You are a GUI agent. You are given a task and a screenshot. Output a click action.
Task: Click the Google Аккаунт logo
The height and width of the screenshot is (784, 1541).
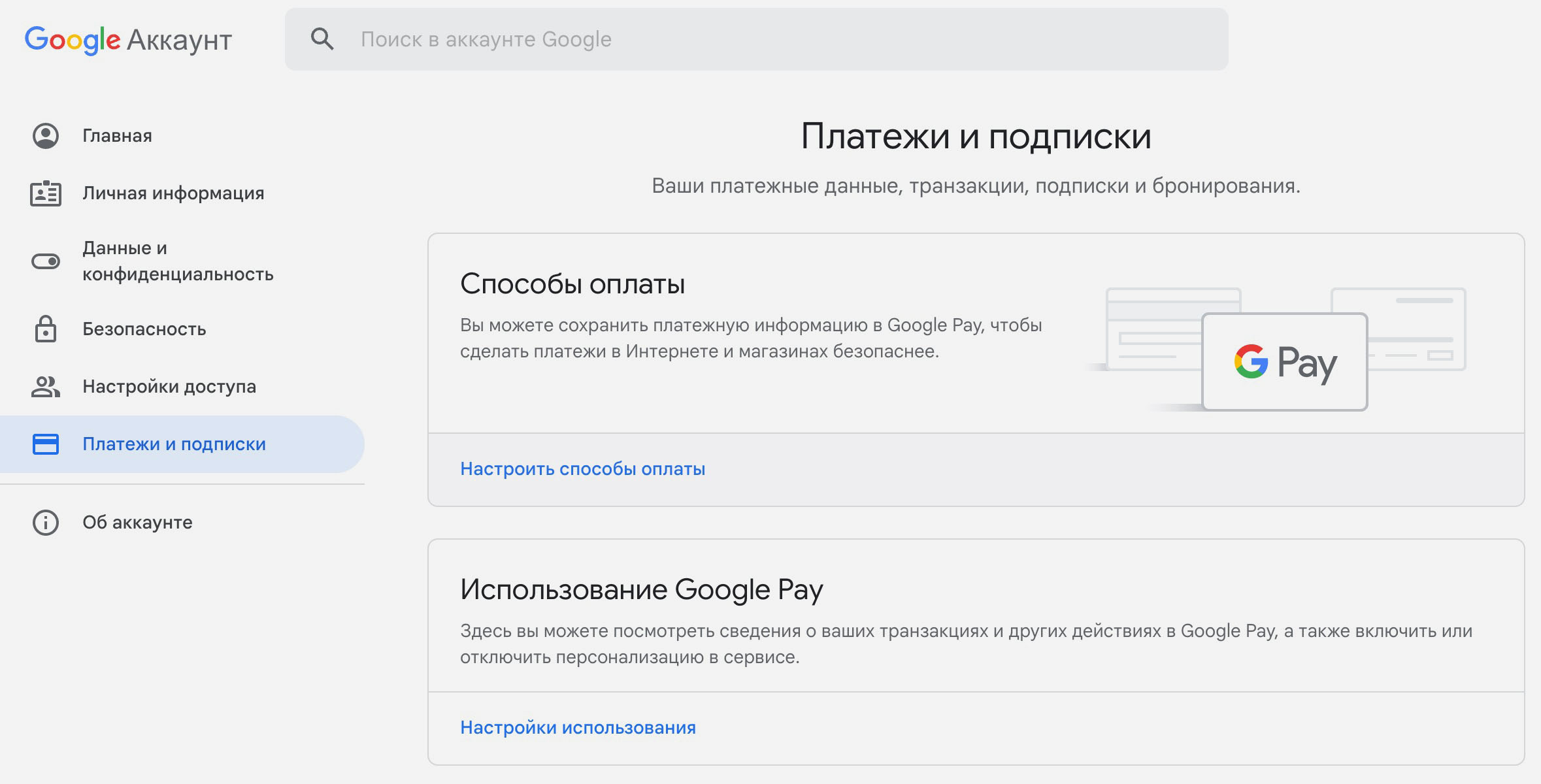click(128, 40)
